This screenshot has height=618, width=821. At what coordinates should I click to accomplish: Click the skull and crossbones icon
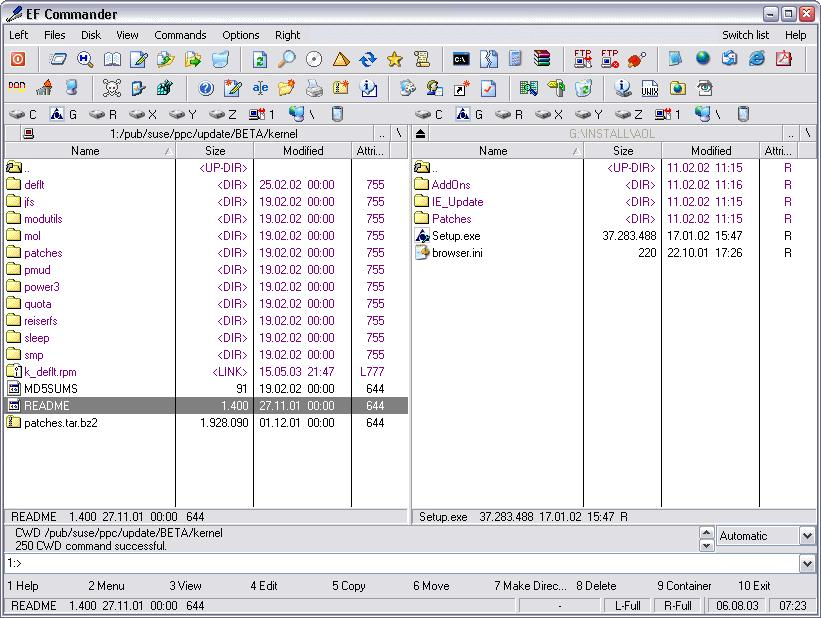click(112, 88)
